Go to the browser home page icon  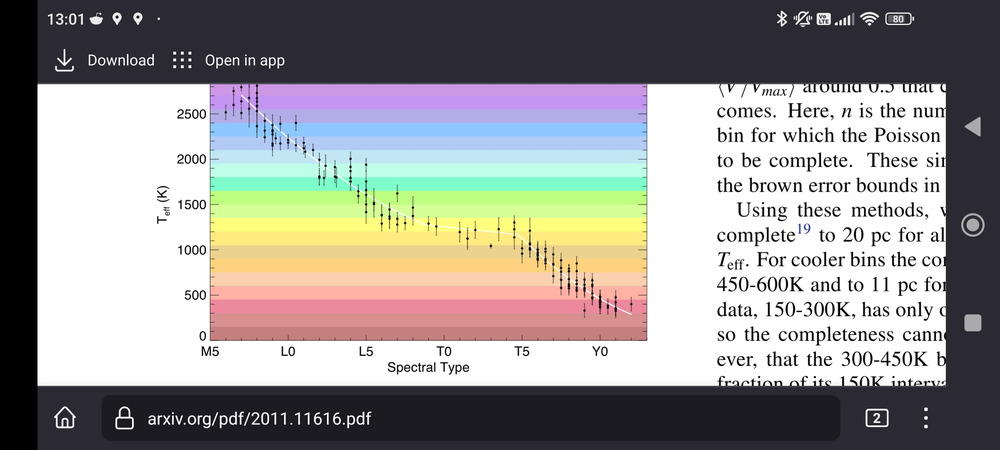[66, 417]
